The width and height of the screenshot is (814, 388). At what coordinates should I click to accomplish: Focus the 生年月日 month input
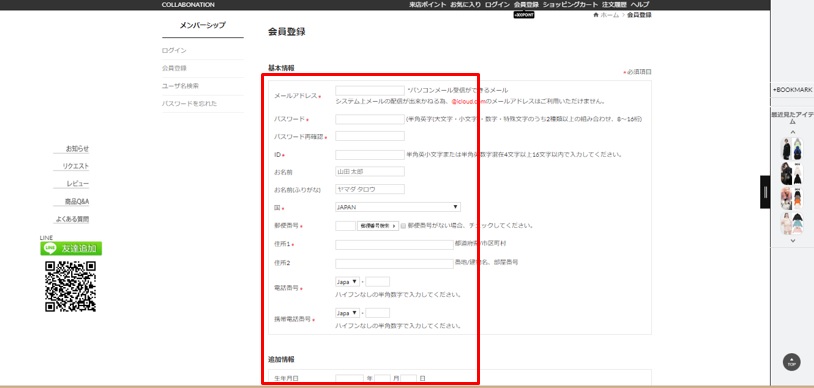click(383, 379)
